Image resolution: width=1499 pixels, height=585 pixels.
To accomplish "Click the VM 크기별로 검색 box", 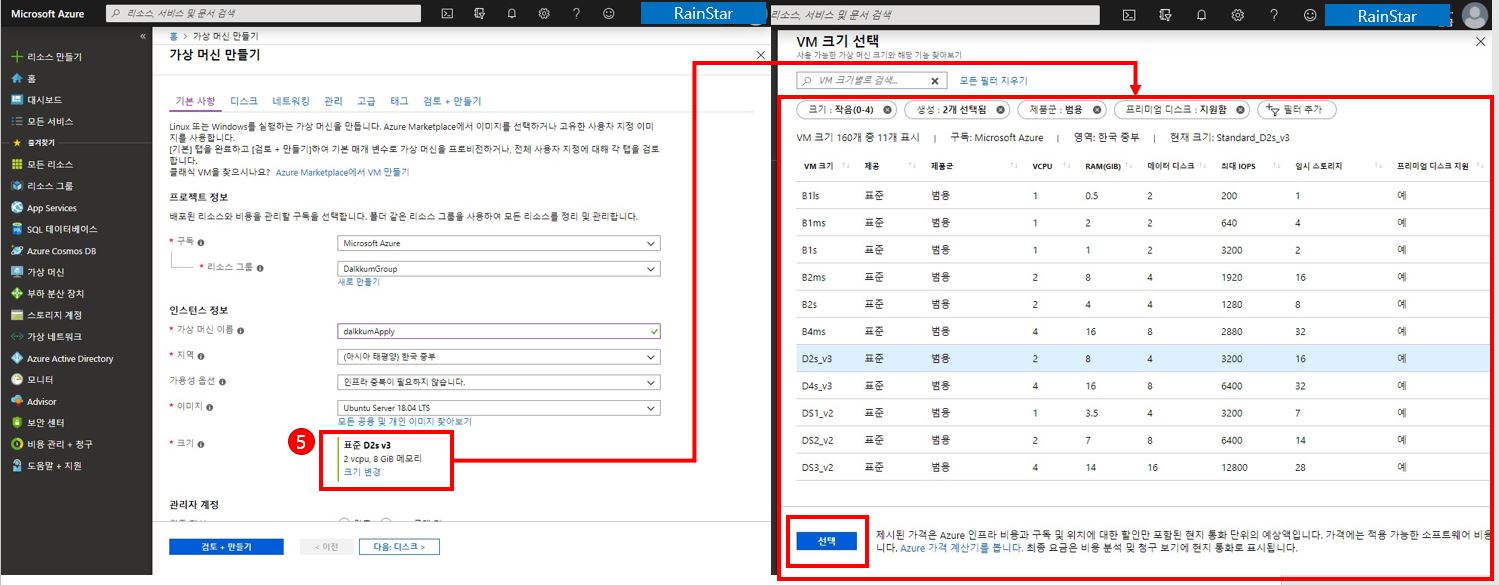I will pos(871,81).
